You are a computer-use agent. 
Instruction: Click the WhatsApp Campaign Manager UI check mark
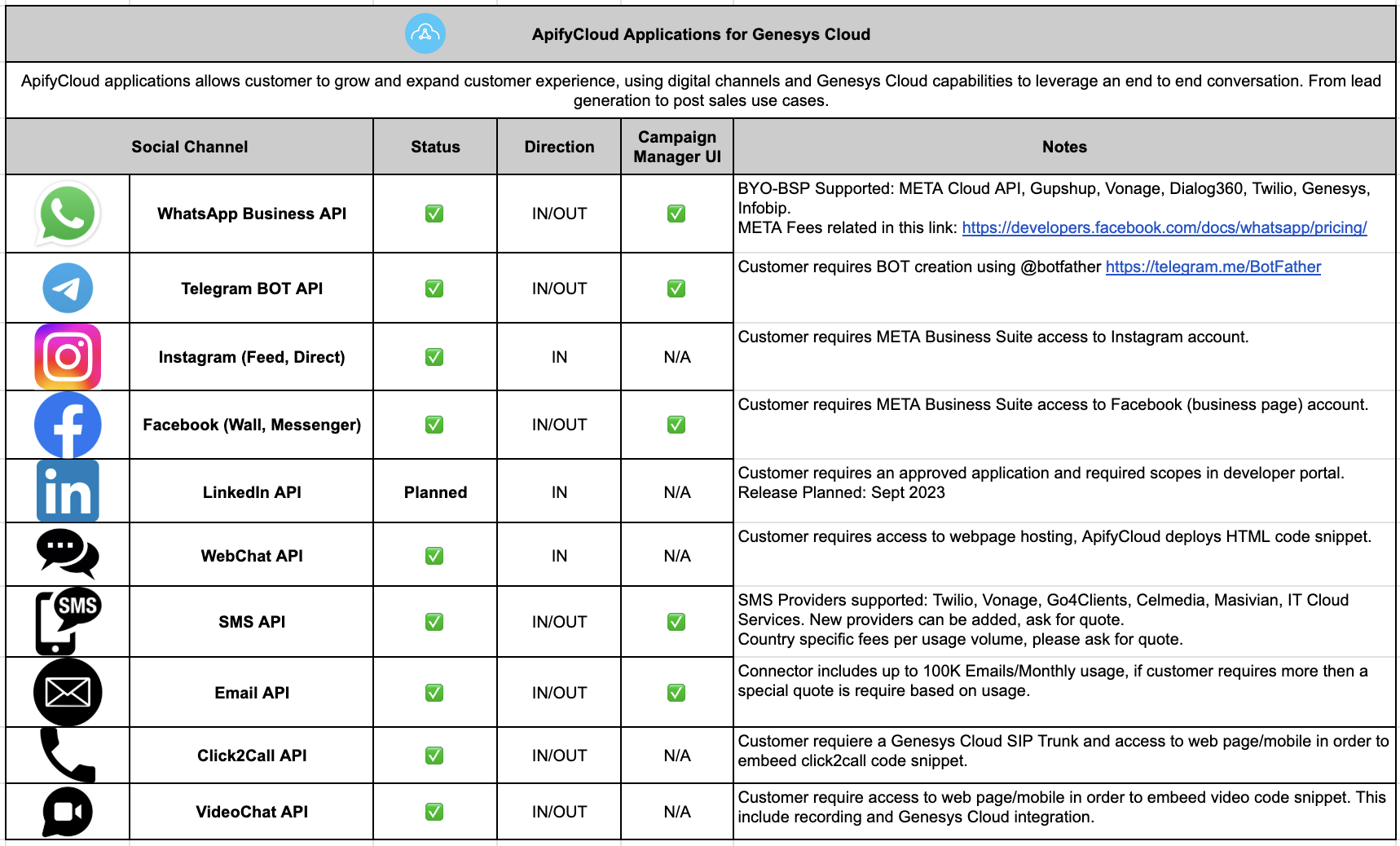[x=676, y=214]
